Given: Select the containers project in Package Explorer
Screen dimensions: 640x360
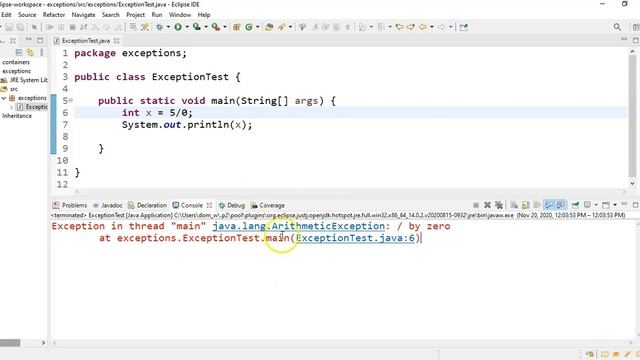Looking at the screenshot, I should coord(16,62).
